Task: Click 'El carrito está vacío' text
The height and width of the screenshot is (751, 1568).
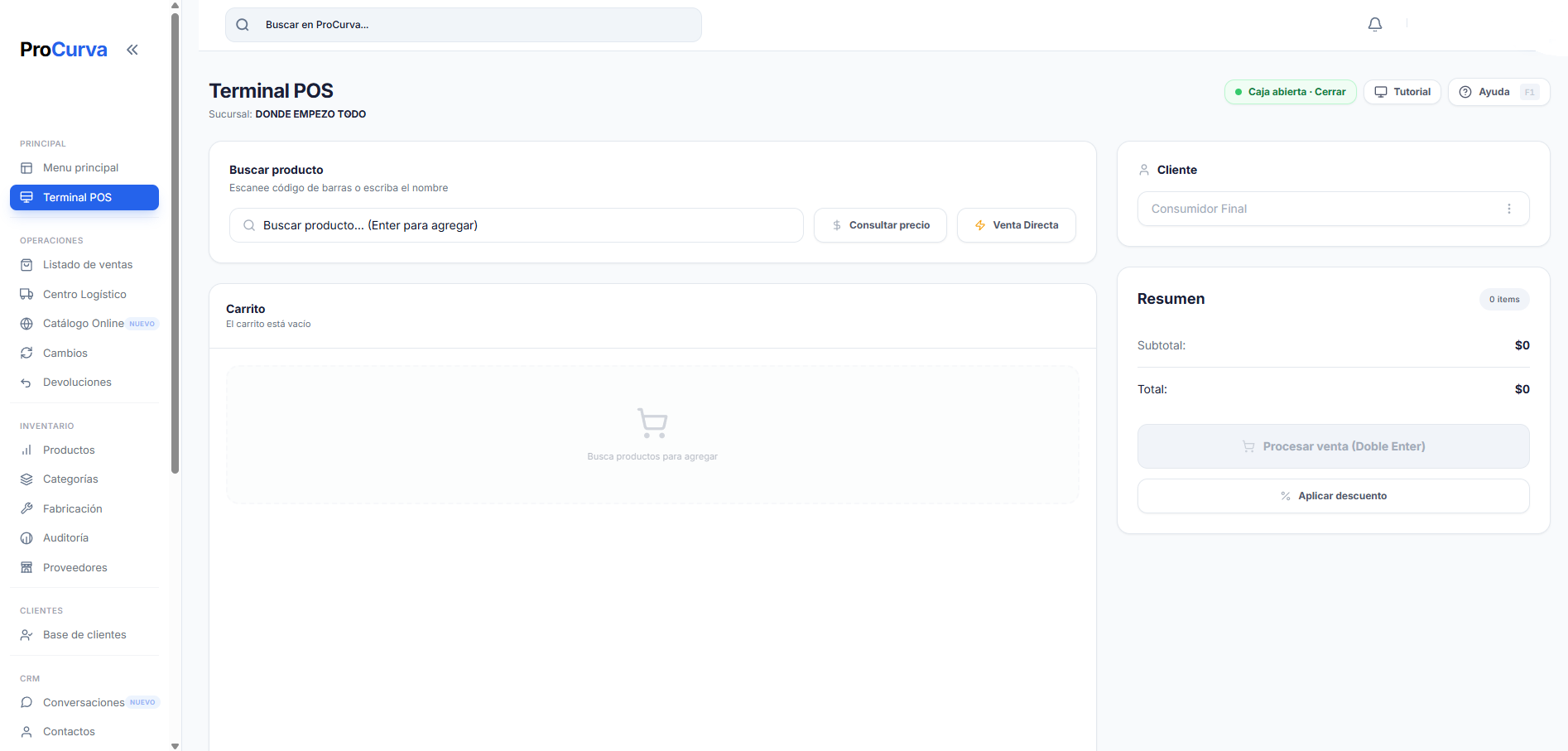Action: coord(268,325)
